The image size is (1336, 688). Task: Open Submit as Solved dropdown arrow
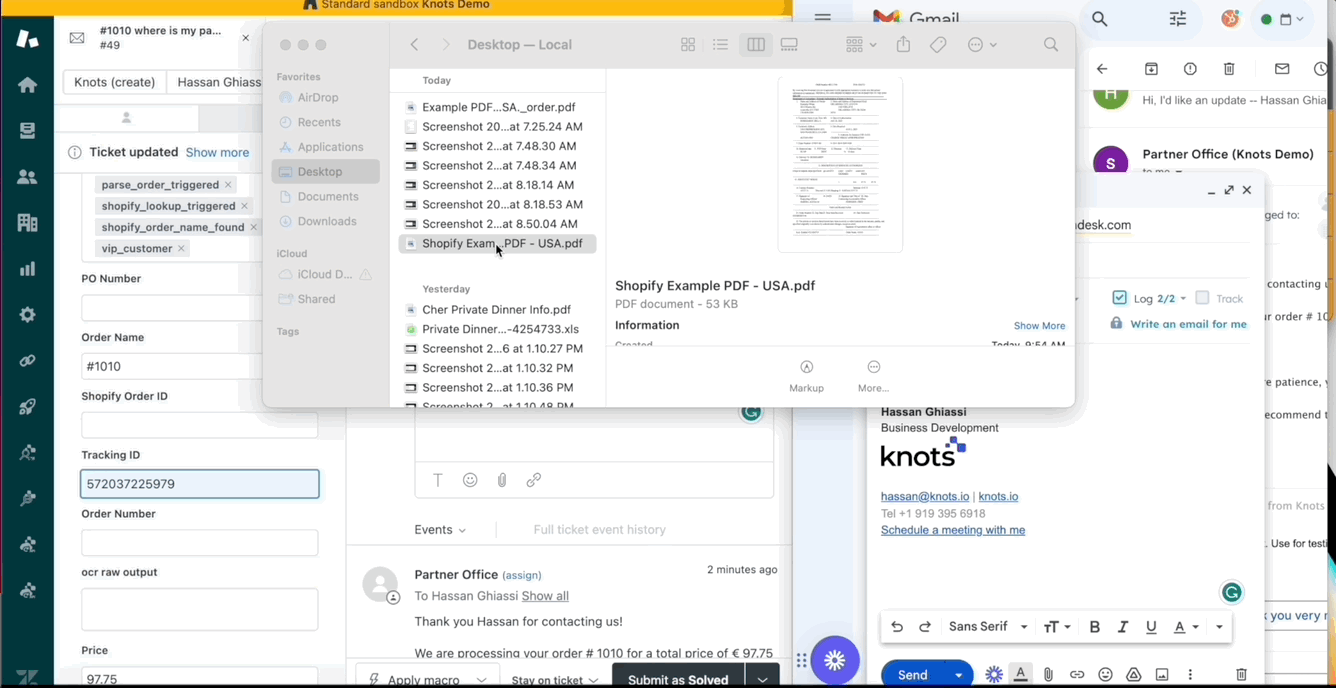pyautogui.click(x=762, y=679)
